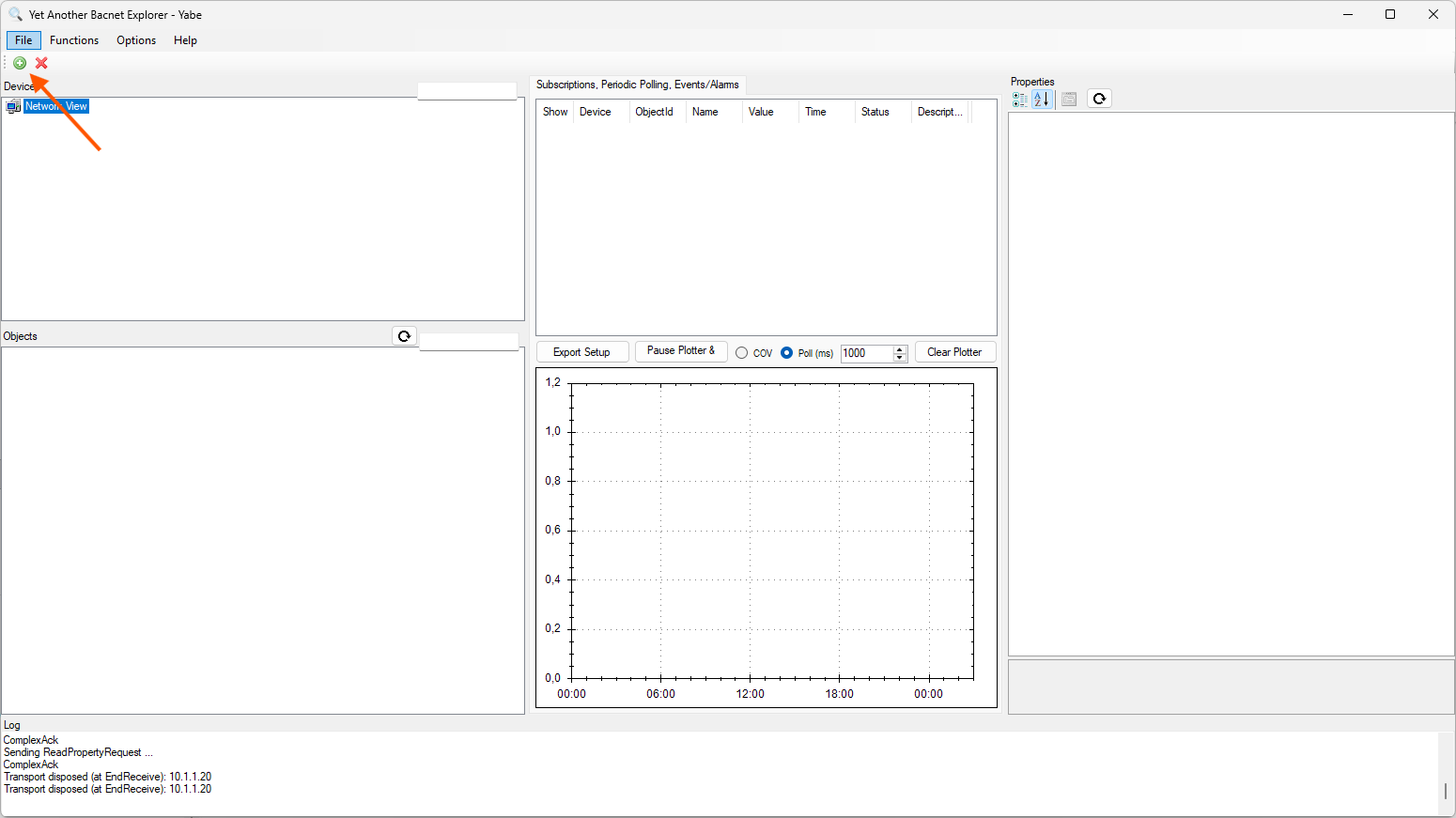Click the Yabe magnifier icon in title bar
The width and height of the screenshot is (1456, 818).
coord(15,14)
